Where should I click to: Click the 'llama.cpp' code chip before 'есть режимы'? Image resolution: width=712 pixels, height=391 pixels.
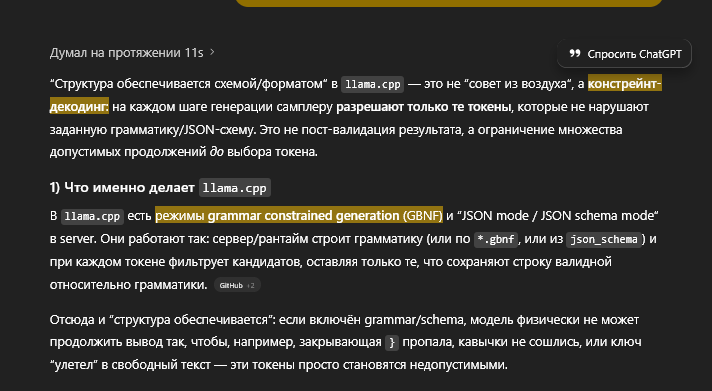(92, 216)
